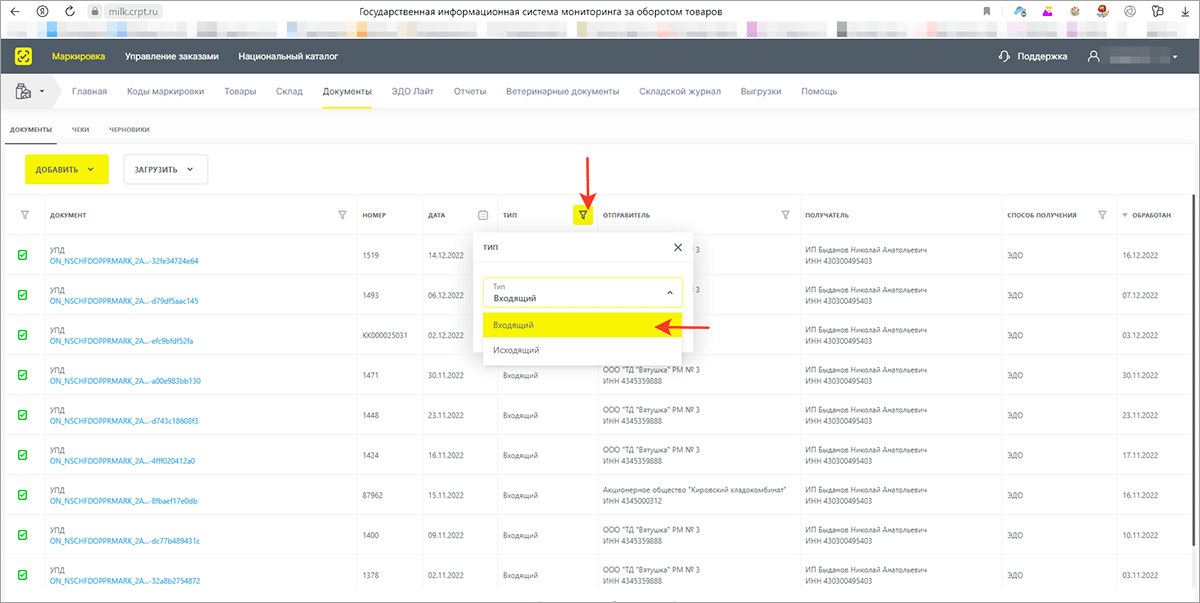Open the browser downloads icon
The height and width of the screenshot is (603, 1200).
[x=1184, y=11]
